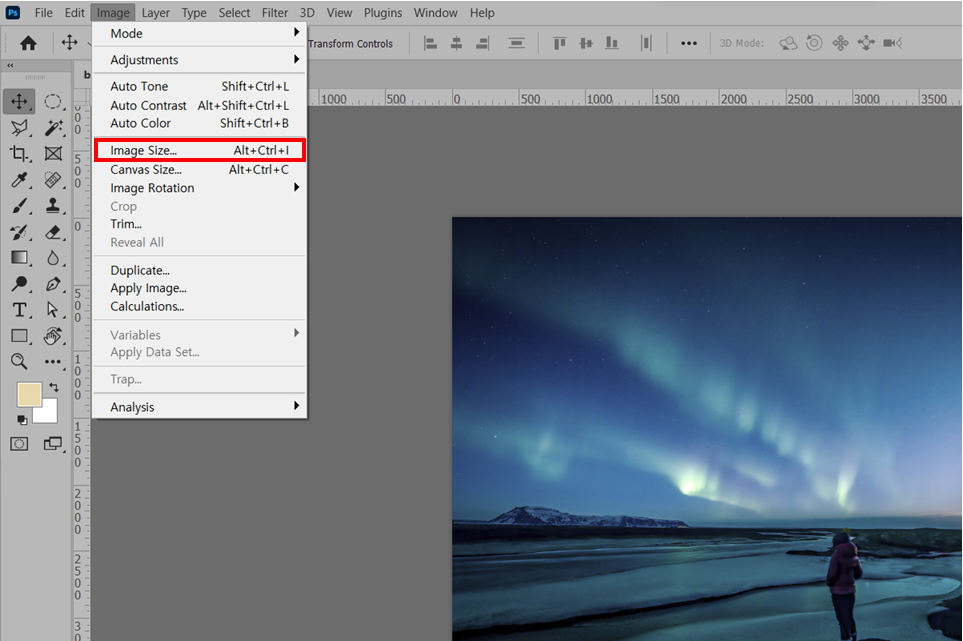Screen dimensions: 963x641
Task: Align vertical centers in options bar
Action: [586, 43]
